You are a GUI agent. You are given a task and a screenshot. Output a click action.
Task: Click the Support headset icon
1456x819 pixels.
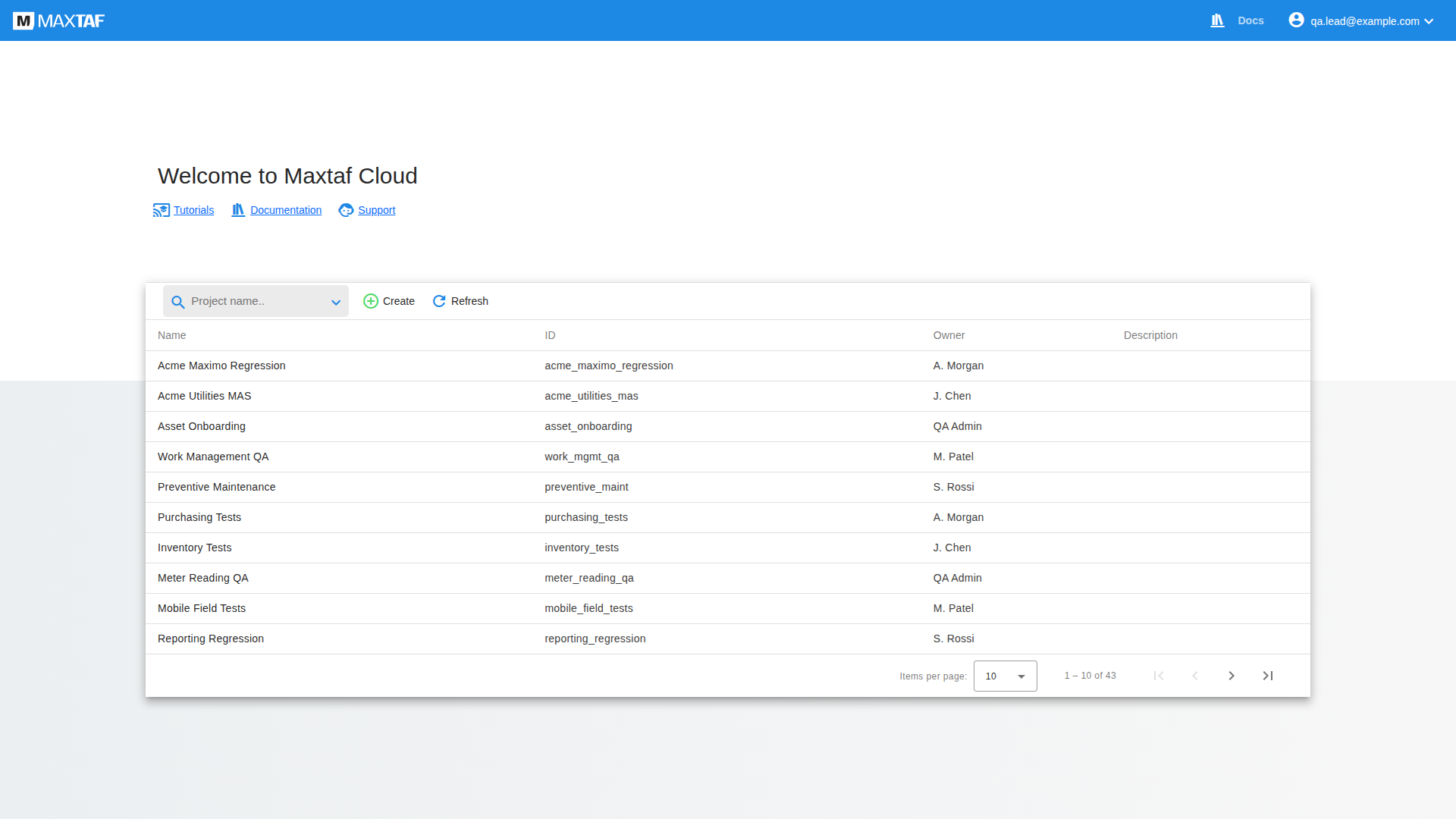coord(346,210)
